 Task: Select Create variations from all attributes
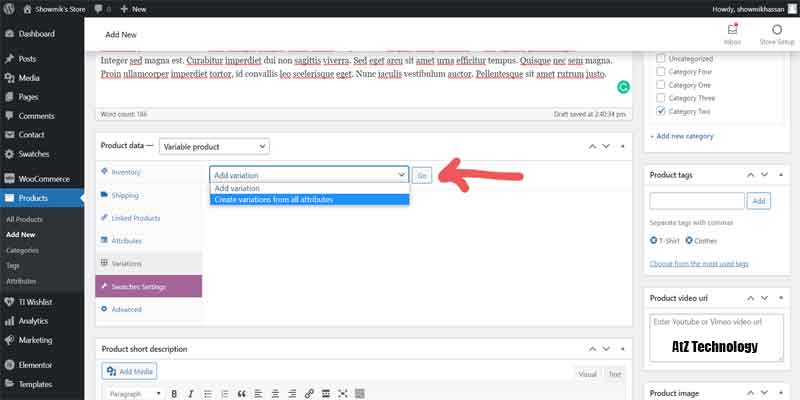[309, 199]
